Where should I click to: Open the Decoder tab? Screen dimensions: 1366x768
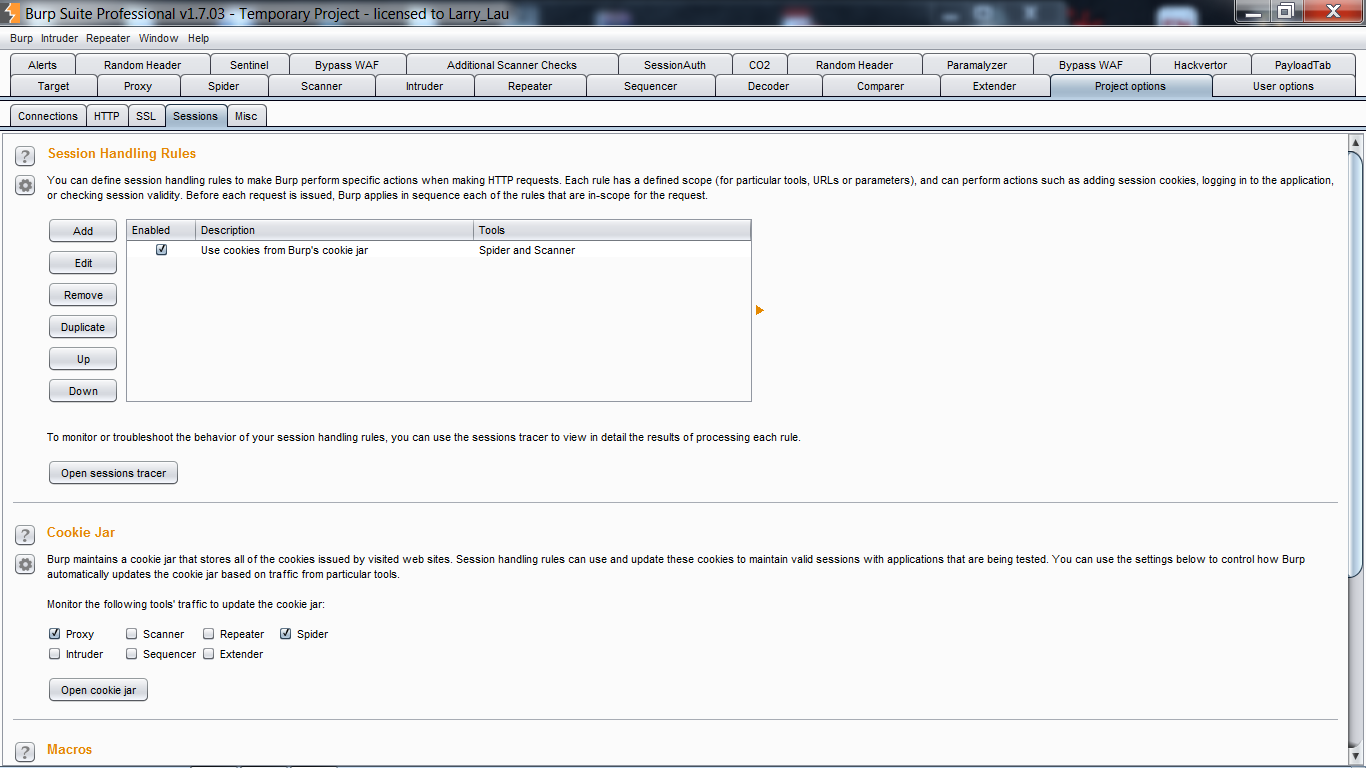tap(769, 86)
